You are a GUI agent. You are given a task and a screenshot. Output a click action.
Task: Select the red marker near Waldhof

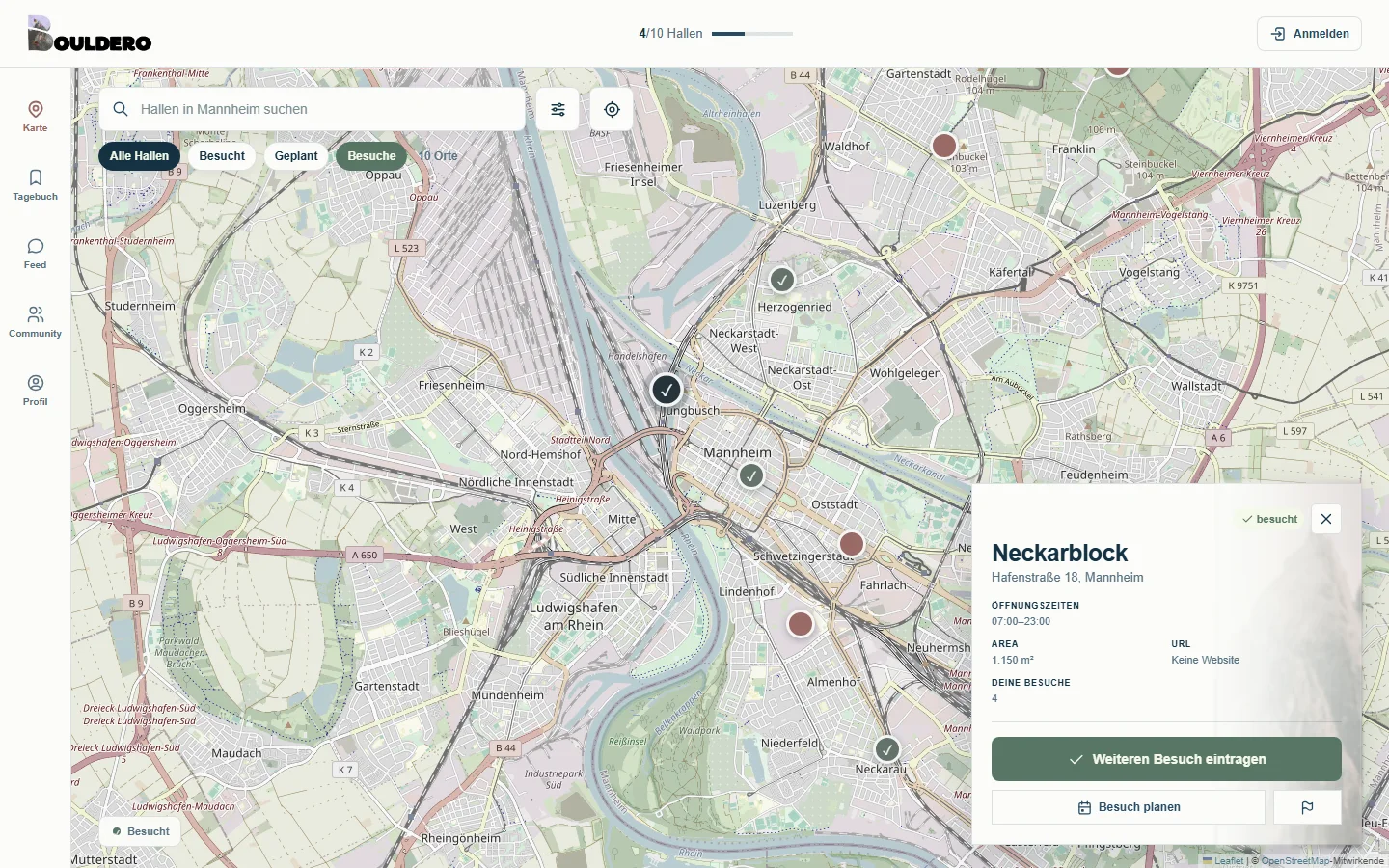[x=944, y=146]
